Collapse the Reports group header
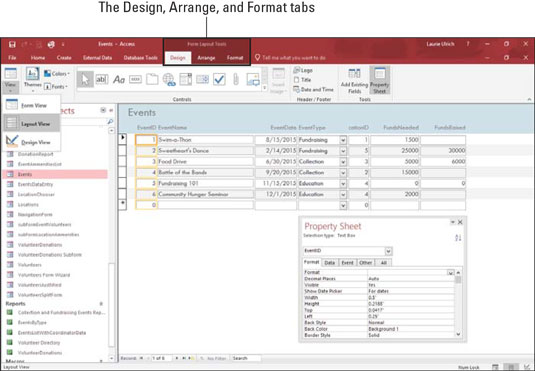This screenshot has width=535, height=371. tap(101, 304)
